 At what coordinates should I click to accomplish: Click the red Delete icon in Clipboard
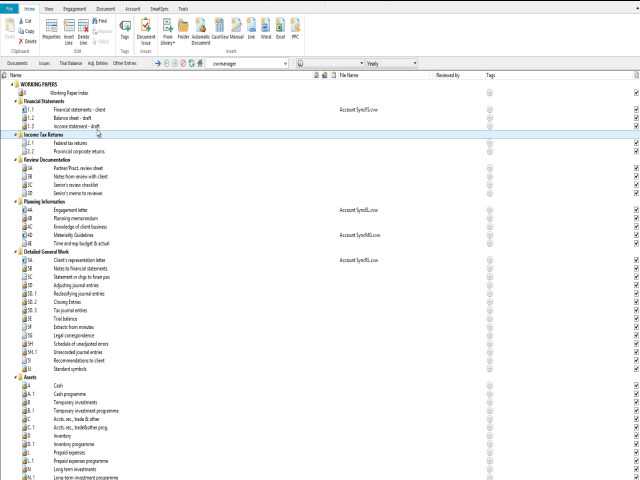(21, 41)
